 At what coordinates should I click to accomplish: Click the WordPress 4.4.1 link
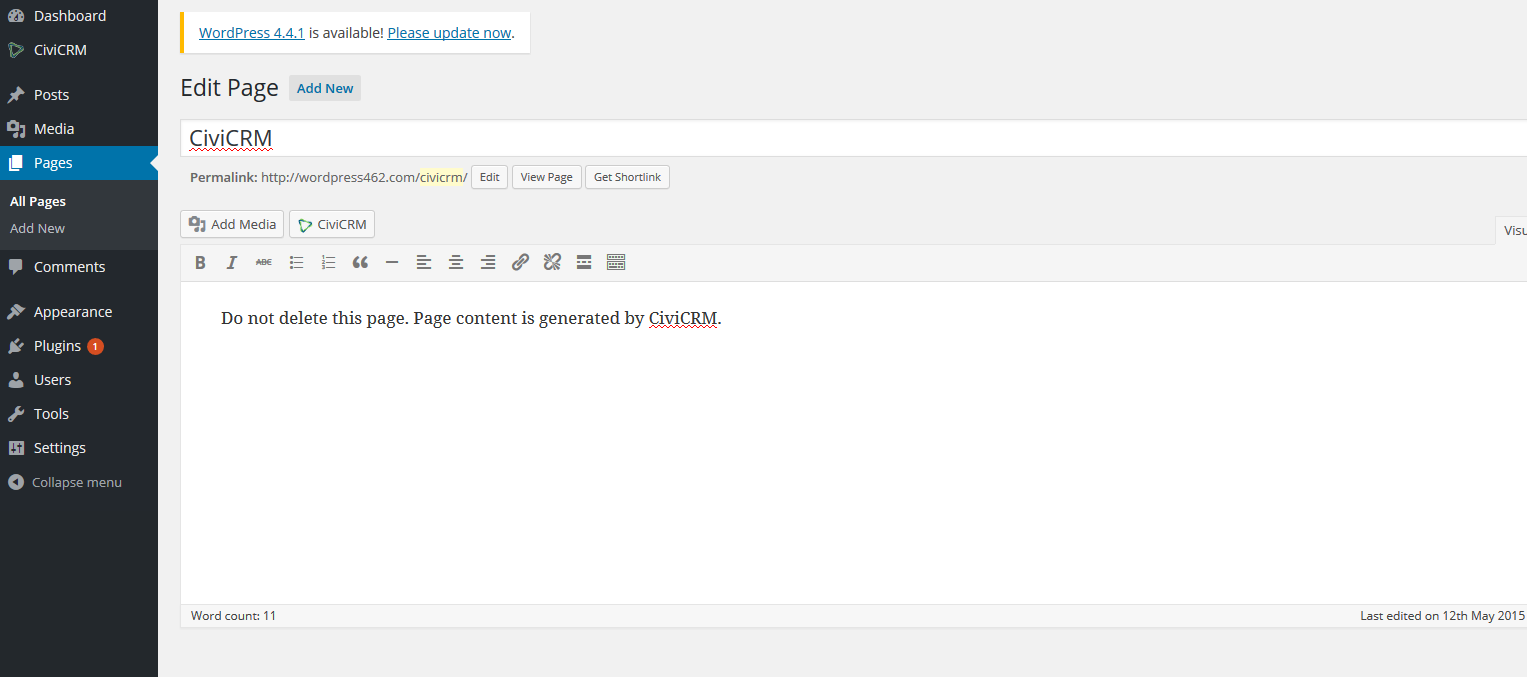coord(252,33)
